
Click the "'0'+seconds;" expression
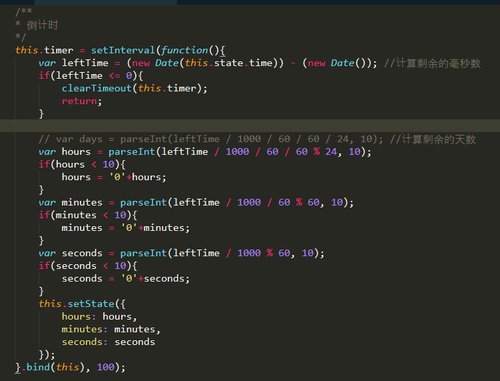tap(155, 278)
